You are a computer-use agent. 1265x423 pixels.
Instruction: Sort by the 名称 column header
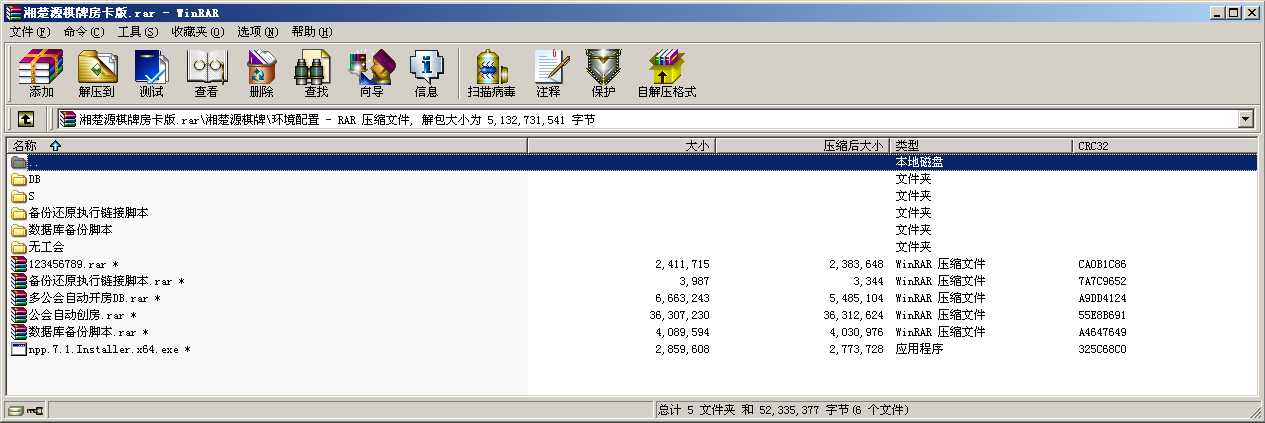[267, 145]
